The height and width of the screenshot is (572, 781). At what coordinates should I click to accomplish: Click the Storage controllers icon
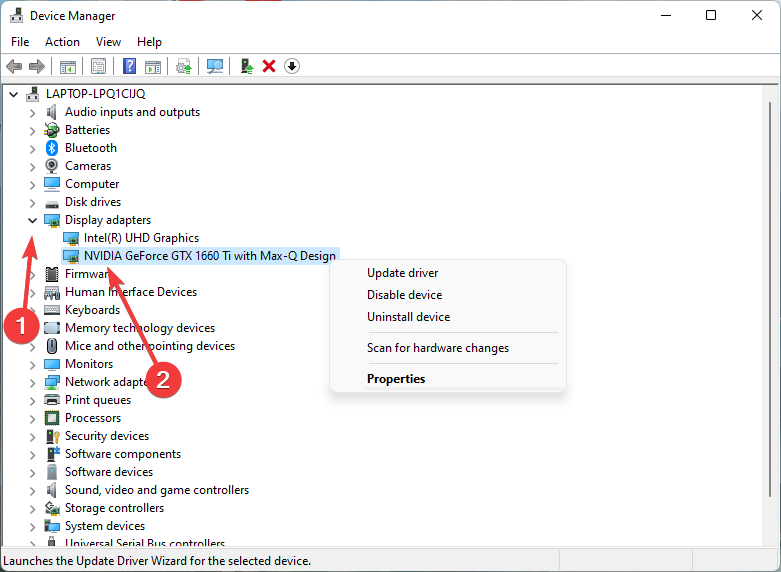pos(52,508)
